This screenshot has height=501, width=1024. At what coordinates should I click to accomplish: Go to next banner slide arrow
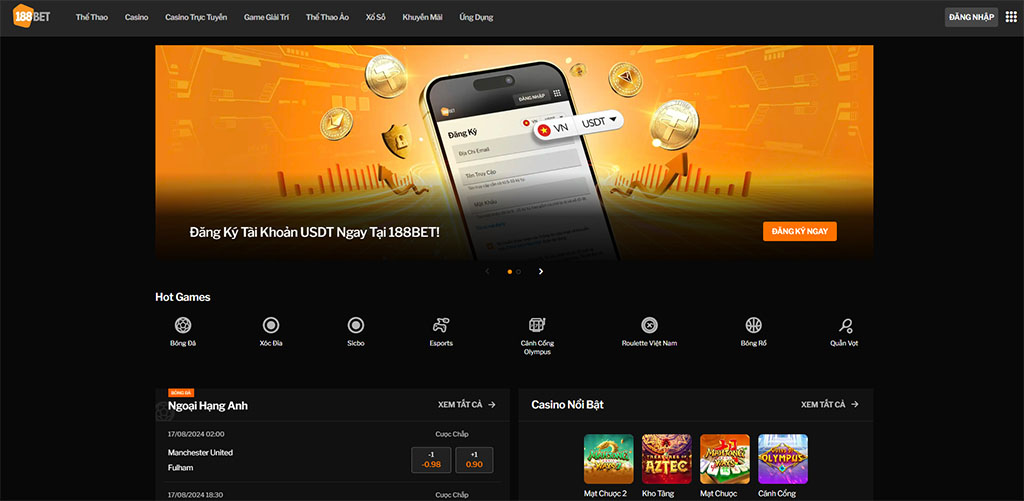pos(541,271)
